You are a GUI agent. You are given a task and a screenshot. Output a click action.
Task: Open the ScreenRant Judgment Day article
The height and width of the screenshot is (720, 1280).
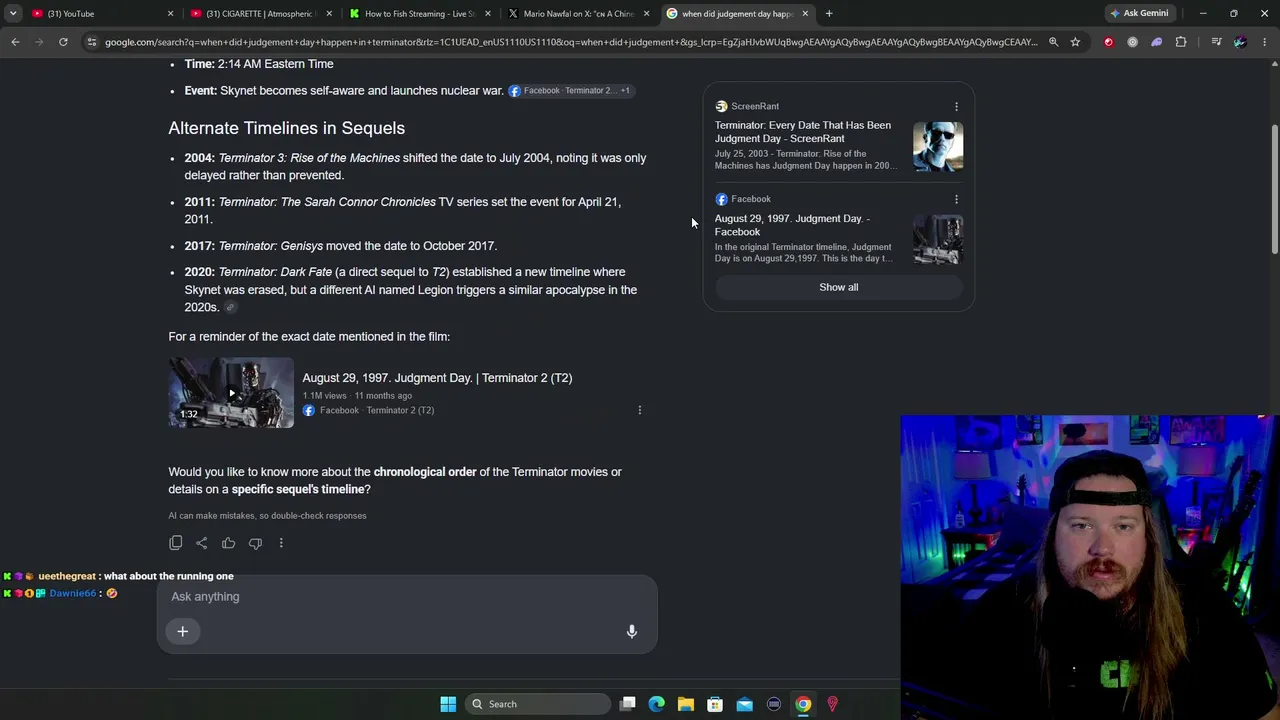click(803, 132)
